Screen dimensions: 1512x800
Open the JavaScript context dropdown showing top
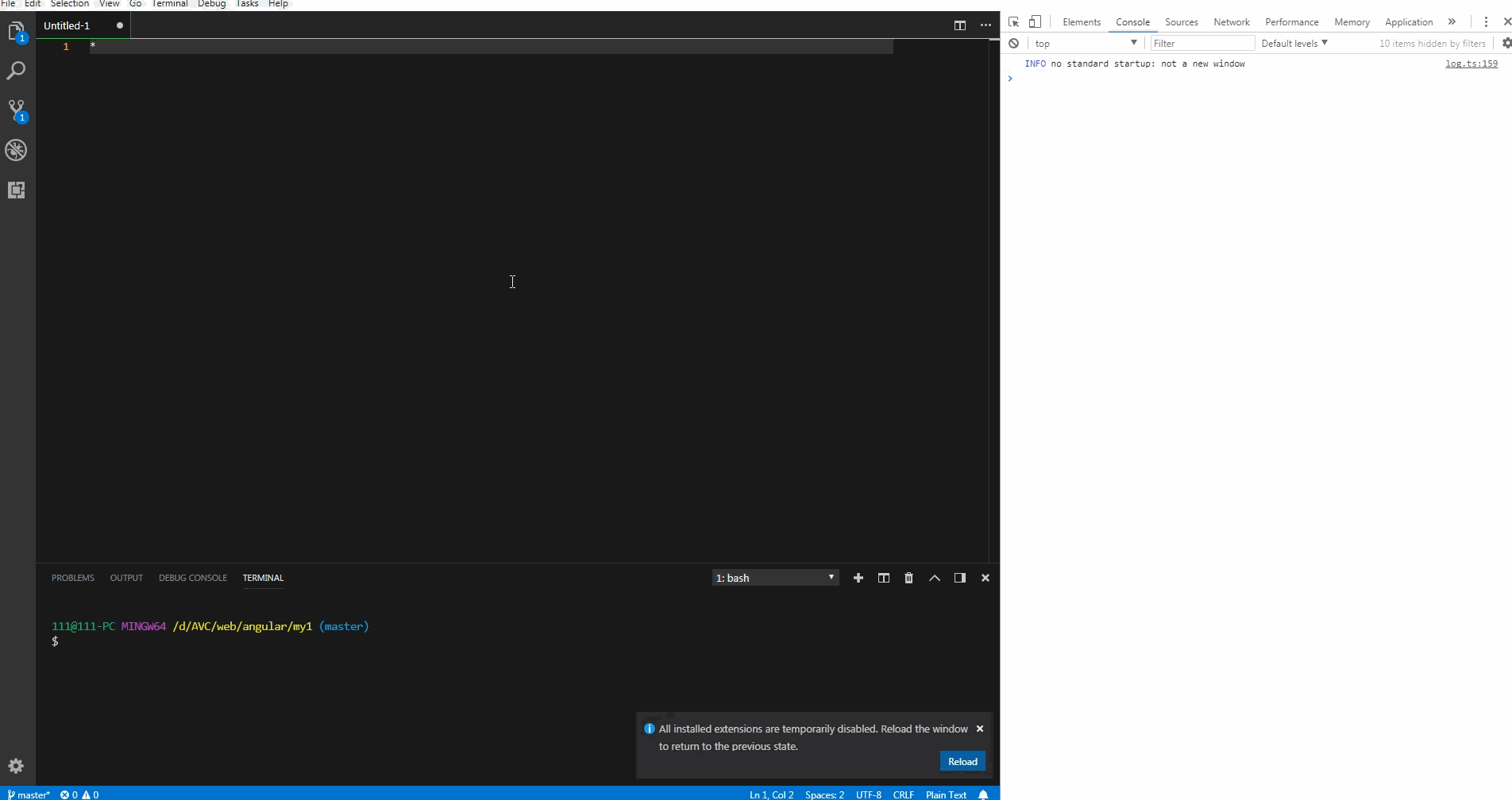pyautogui.click(x=1086, y=43)
